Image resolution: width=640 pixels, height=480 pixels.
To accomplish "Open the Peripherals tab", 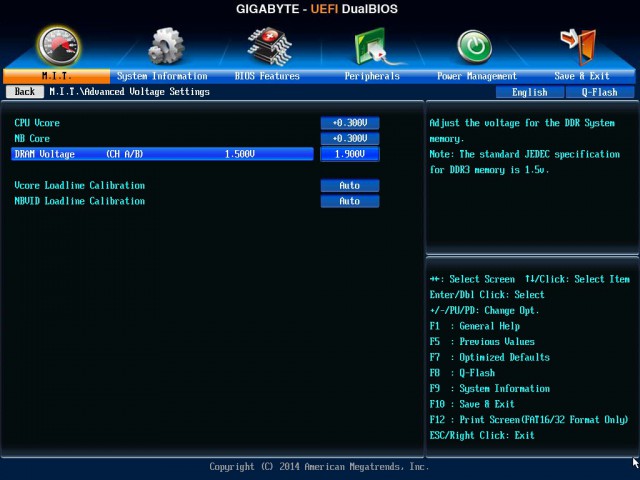I will (372, 76).
